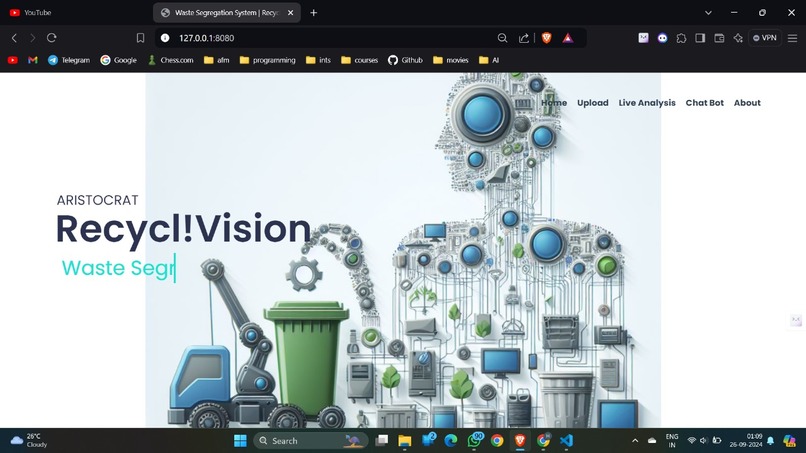Open the Upload nav item

click(x=593, y=103)
